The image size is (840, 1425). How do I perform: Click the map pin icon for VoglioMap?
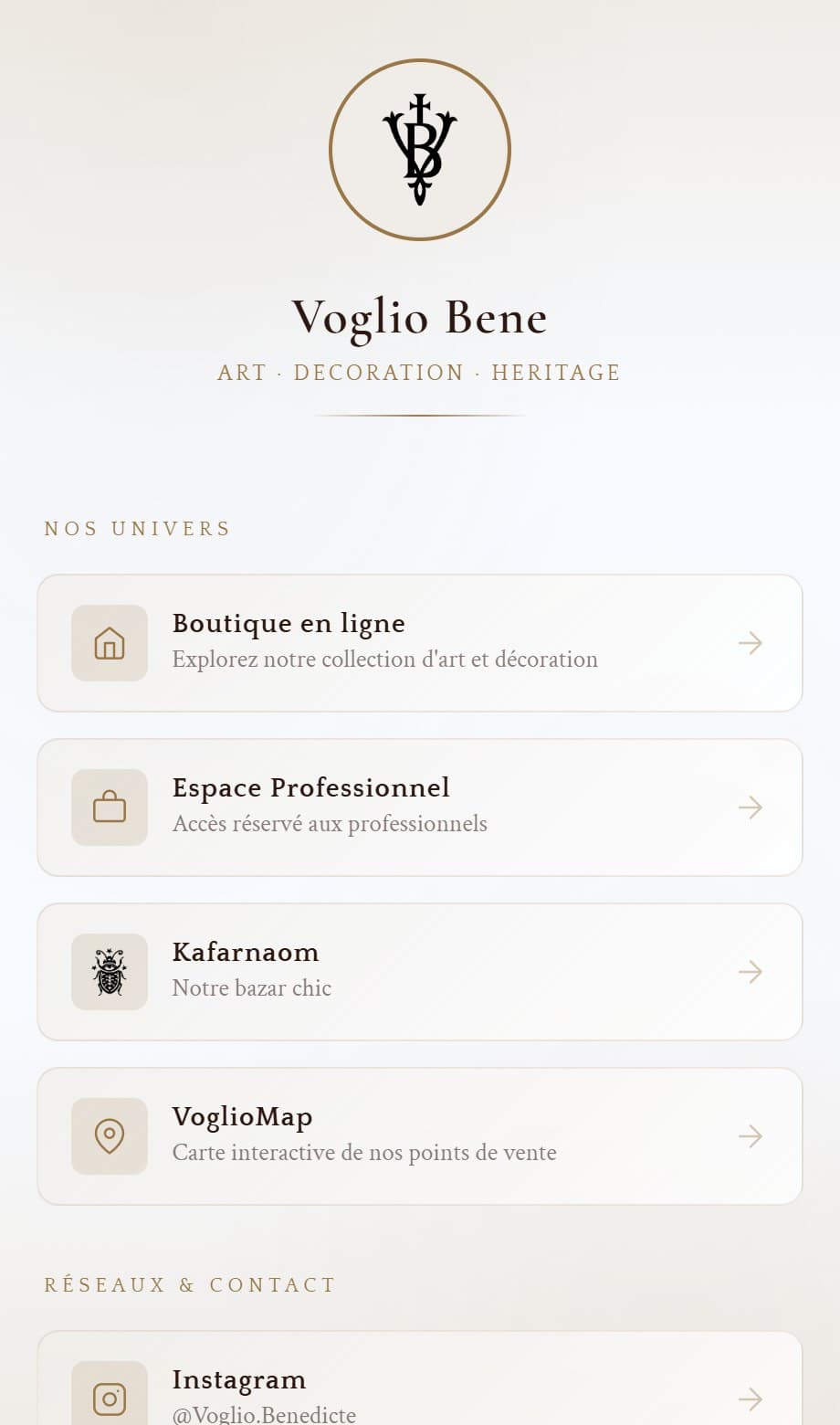(x=110, y=1136)
